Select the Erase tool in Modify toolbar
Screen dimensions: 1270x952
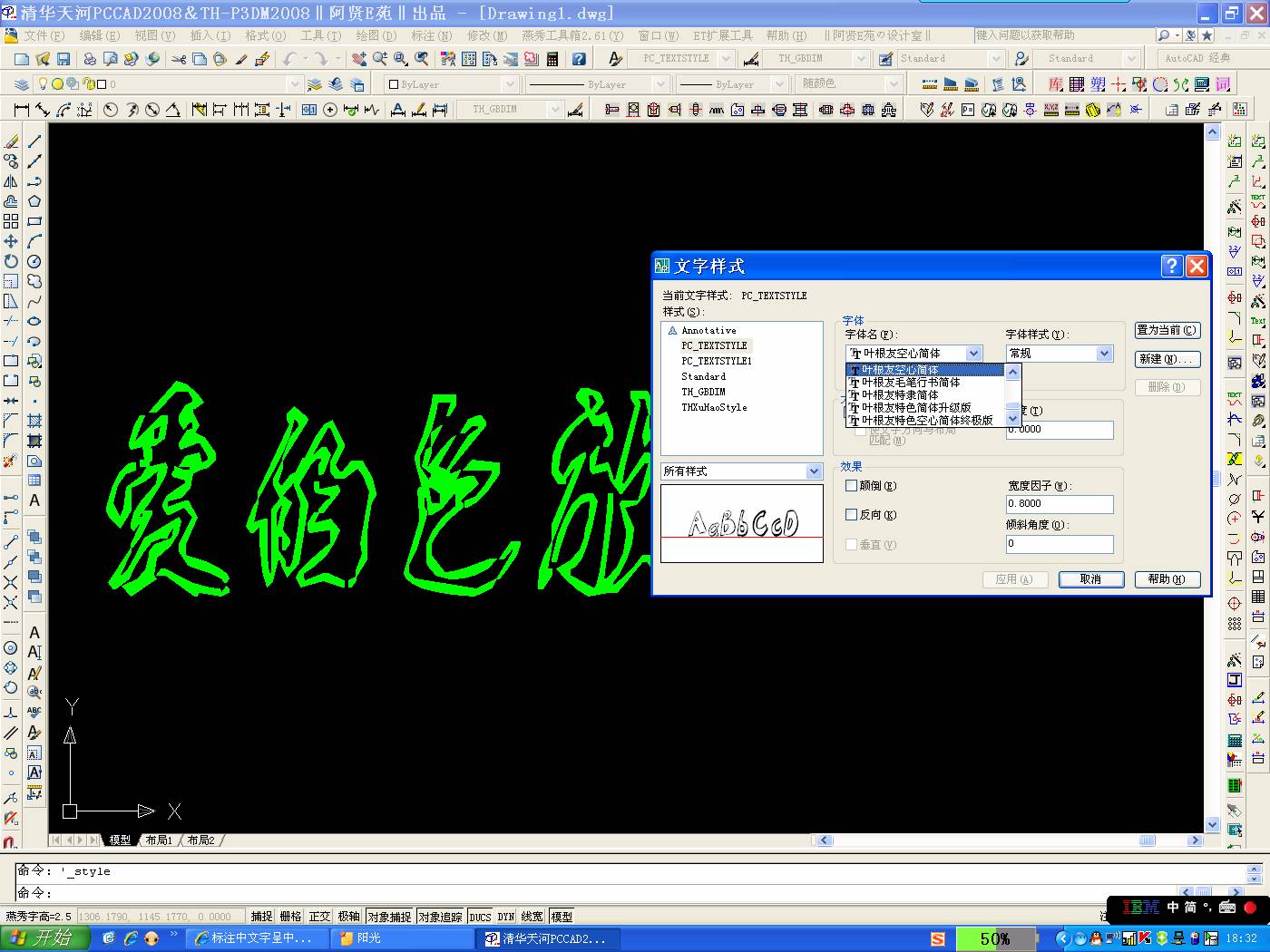[11, 141]
